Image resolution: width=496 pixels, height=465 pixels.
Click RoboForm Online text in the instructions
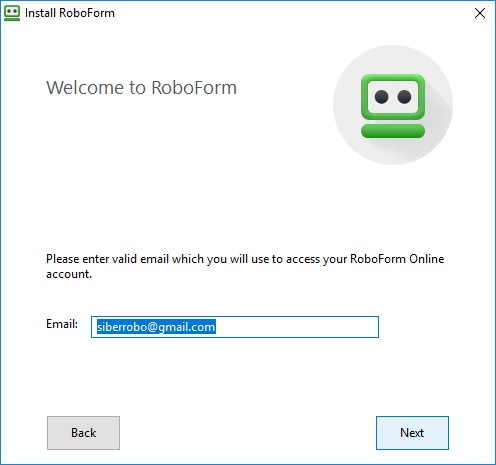tap(397, 259)
